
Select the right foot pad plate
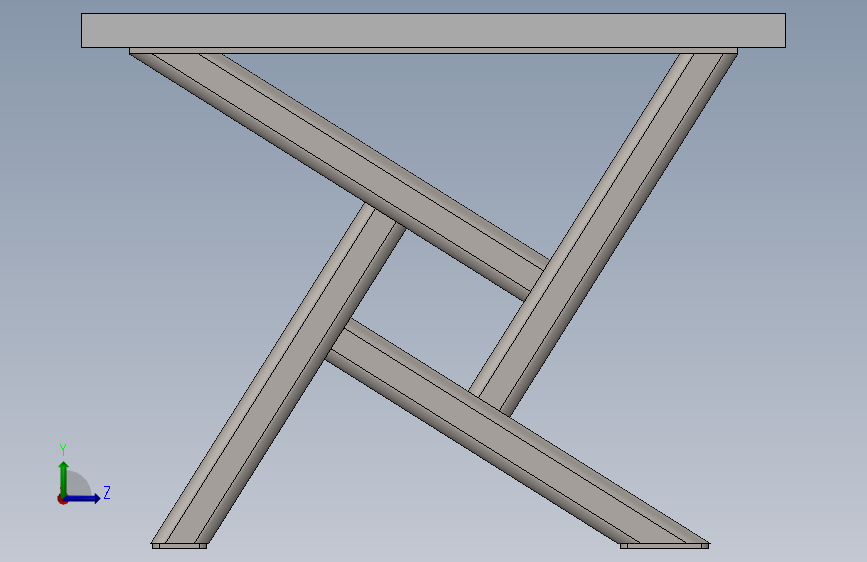coord(665,546)
